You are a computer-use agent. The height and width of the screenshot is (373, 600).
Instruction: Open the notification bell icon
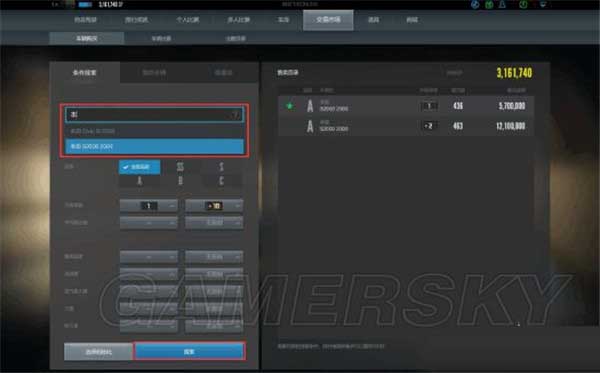[502, 5]
